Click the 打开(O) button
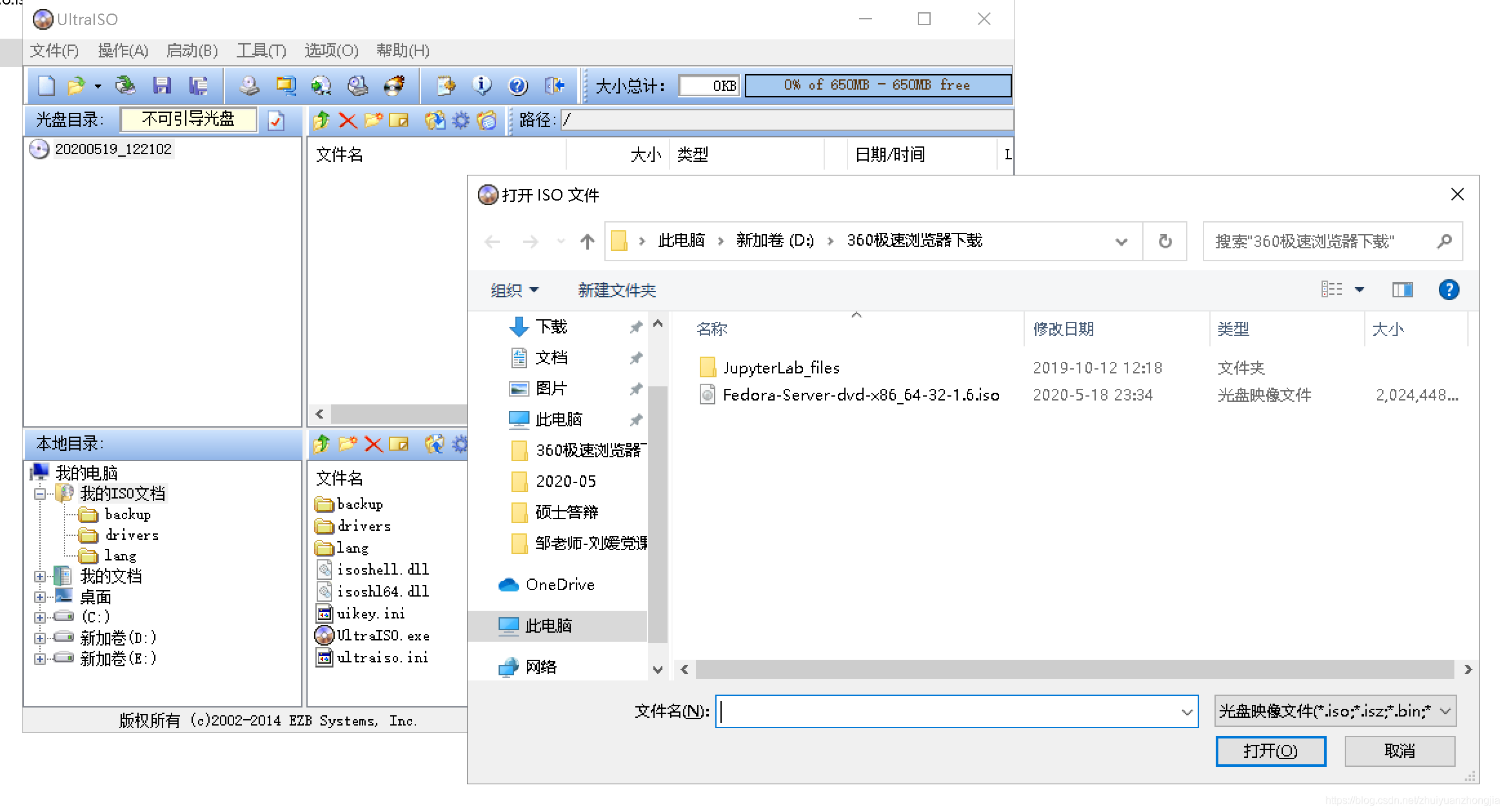Viewport: 1506px width, 812px height. 1270,751
